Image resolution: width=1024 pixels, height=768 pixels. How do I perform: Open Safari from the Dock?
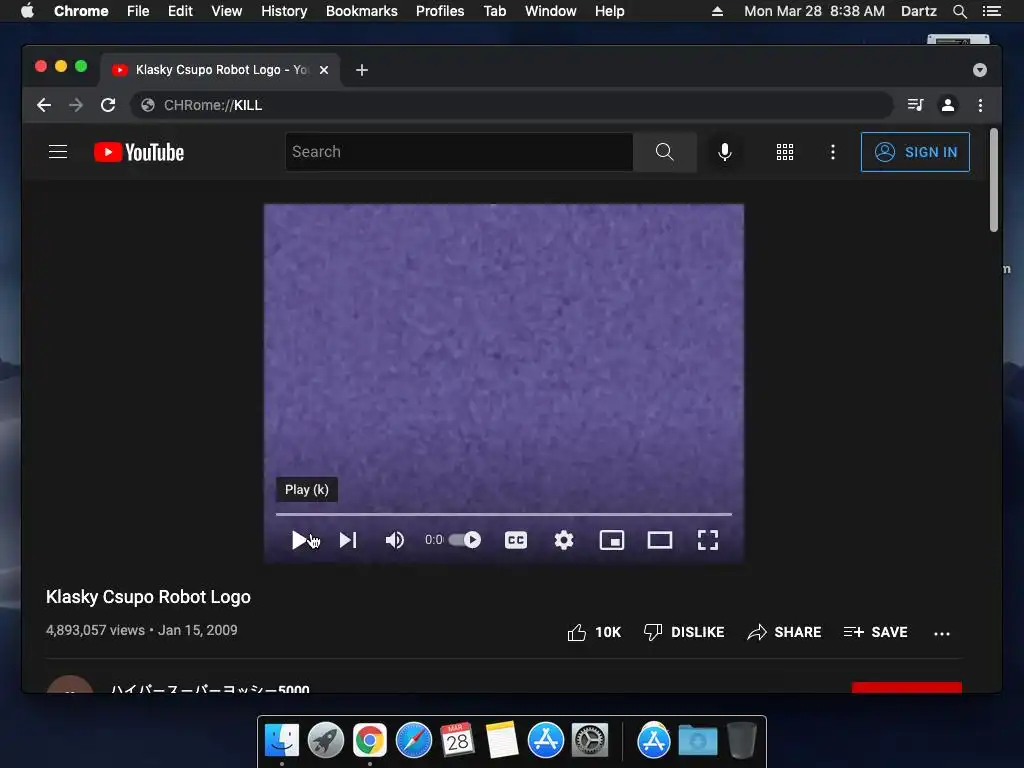(414, 741)
